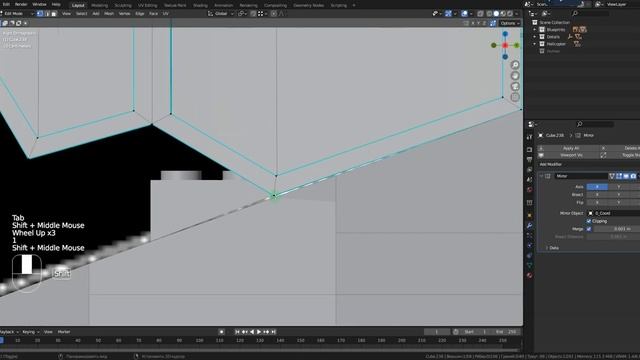This screenshot has height=360, width=640.
Task: Toggle Mirror modifier render display icon
Action: coord(633,176)
